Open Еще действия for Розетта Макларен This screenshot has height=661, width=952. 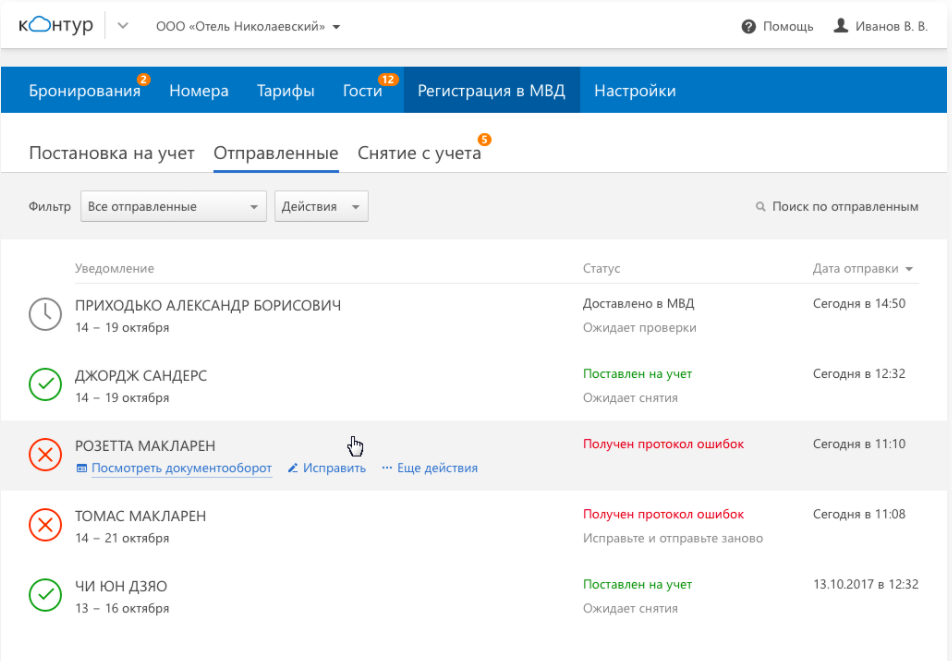pyautogui.click(x=437, y=469)
